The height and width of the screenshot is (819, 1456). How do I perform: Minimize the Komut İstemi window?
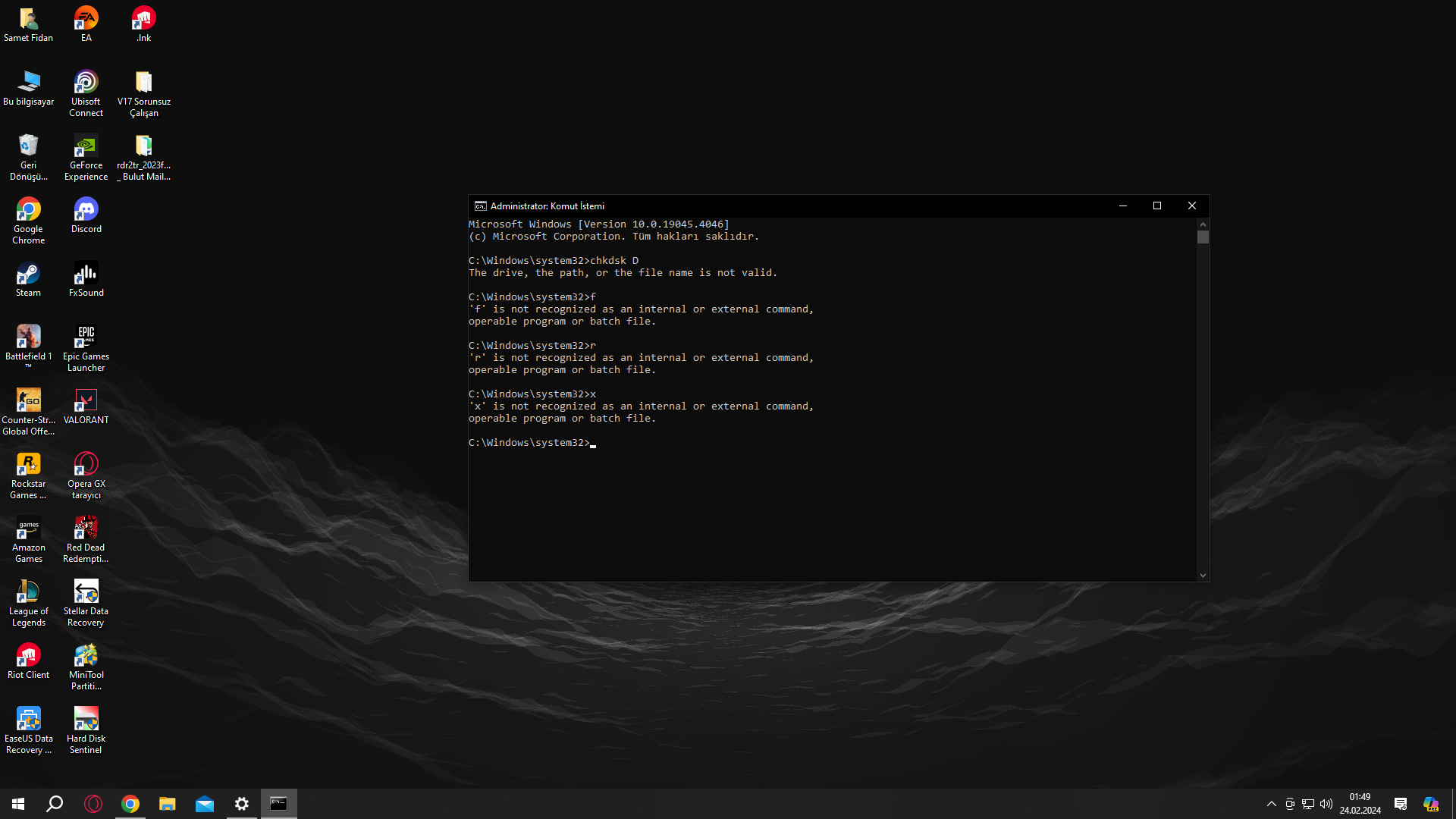pyautogui.click(x=1123, y=206)
